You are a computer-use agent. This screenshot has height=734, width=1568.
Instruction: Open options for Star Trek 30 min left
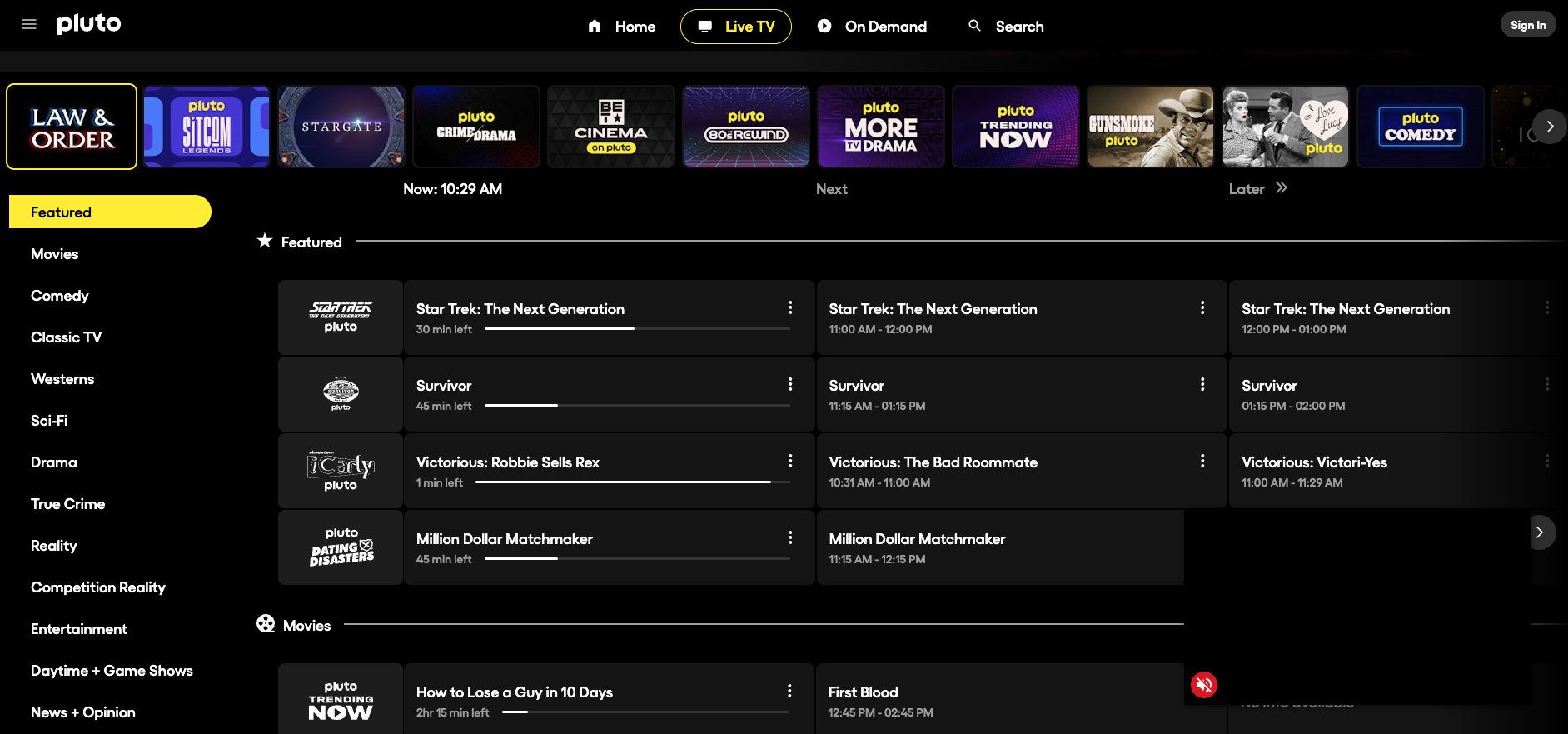pos(790,307)
